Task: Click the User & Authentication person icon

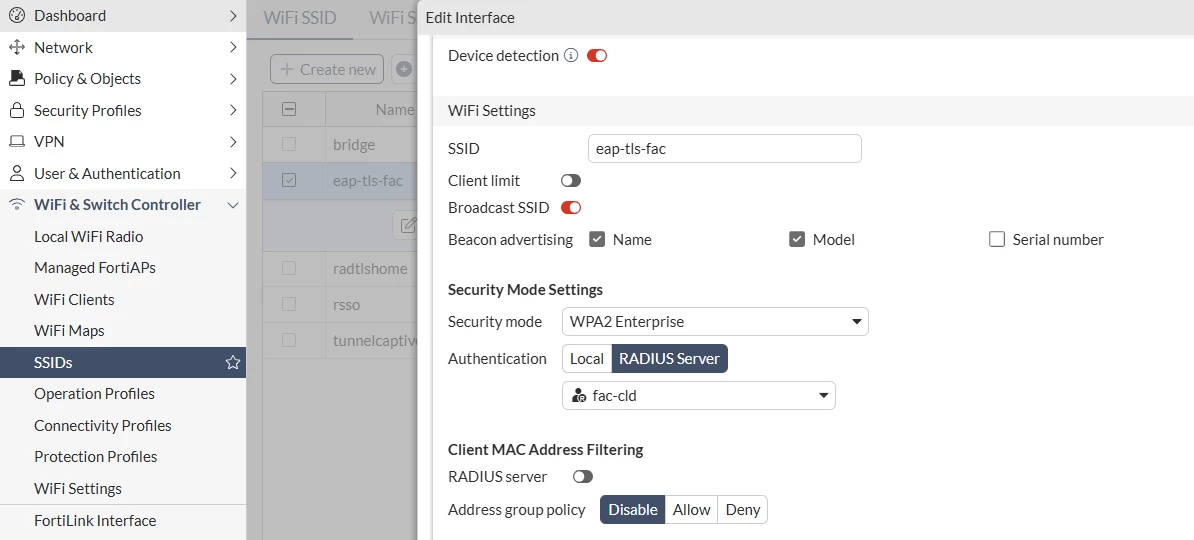Action: coord(17,174)
